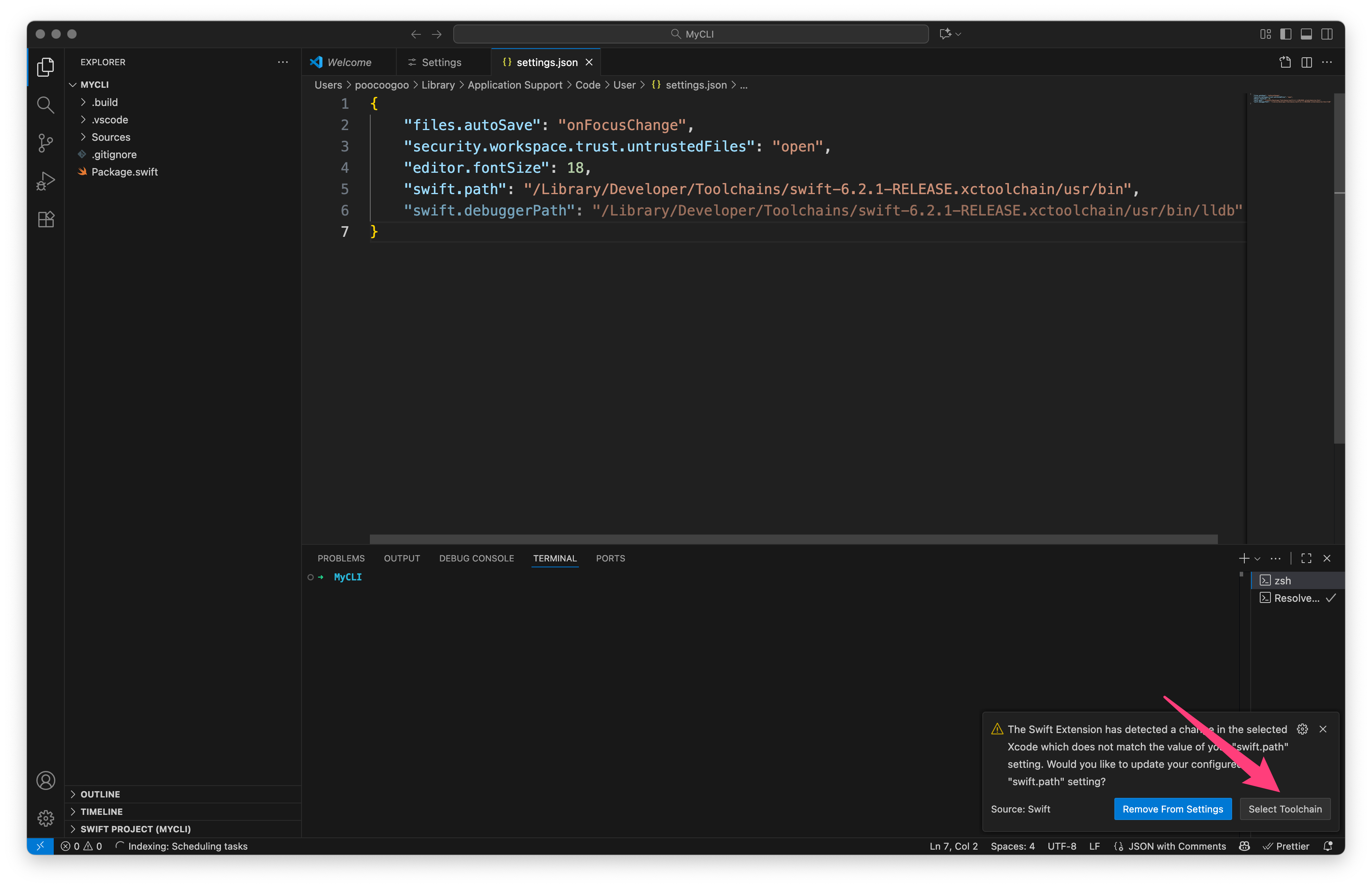
Task: Click the editor horizontal scrollbar
Action: click(x=793, y=539)
